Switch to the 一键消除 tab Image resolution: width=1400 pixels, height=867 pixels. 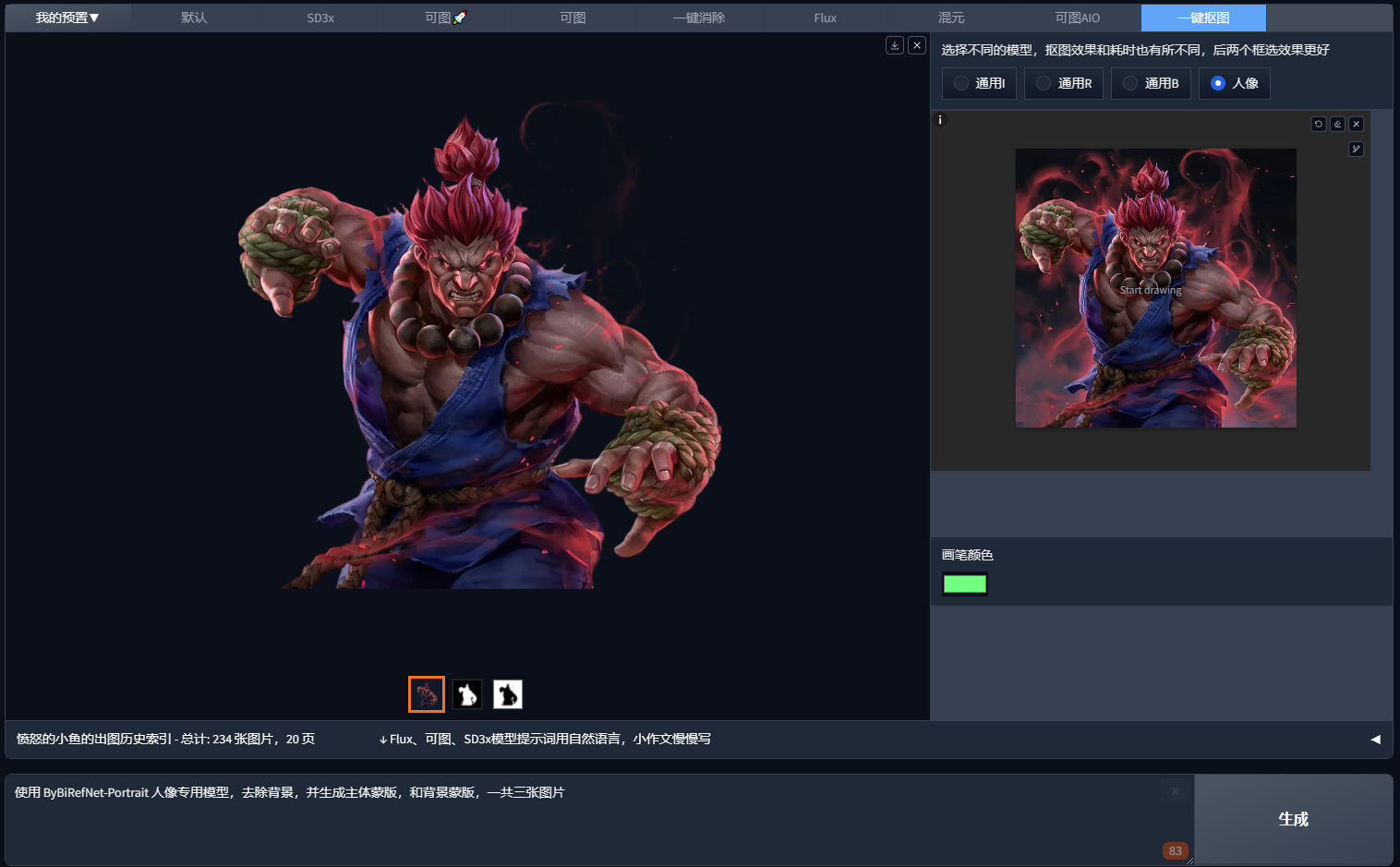(x=699, y=18)
